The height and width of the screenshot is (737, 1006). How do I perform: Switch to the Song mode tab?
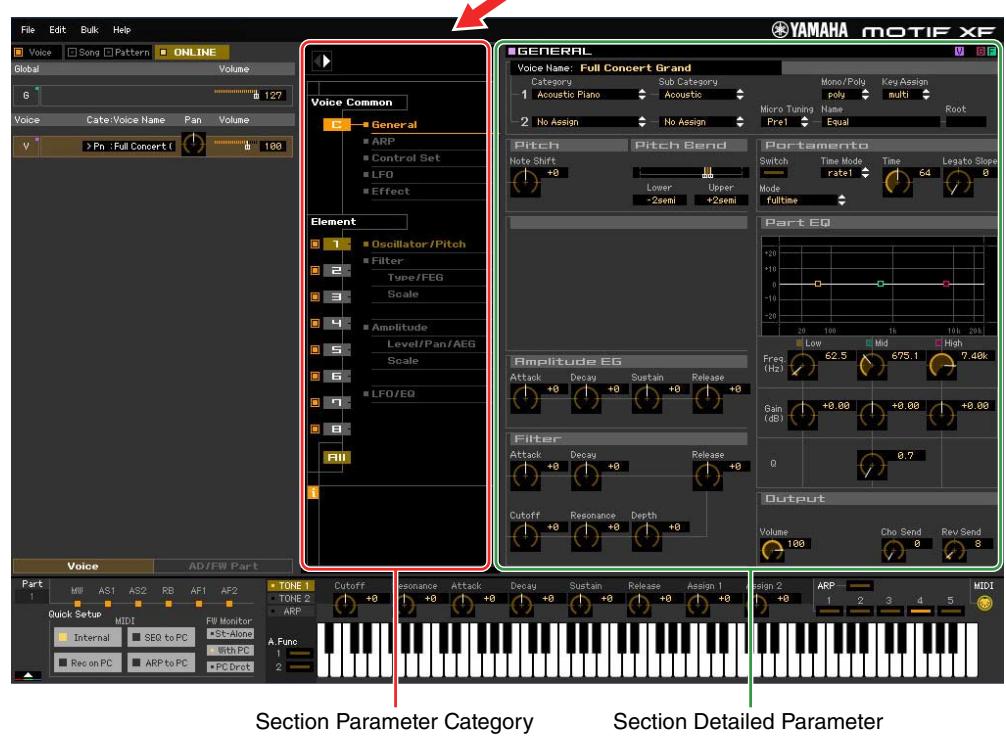coord(83,52)
